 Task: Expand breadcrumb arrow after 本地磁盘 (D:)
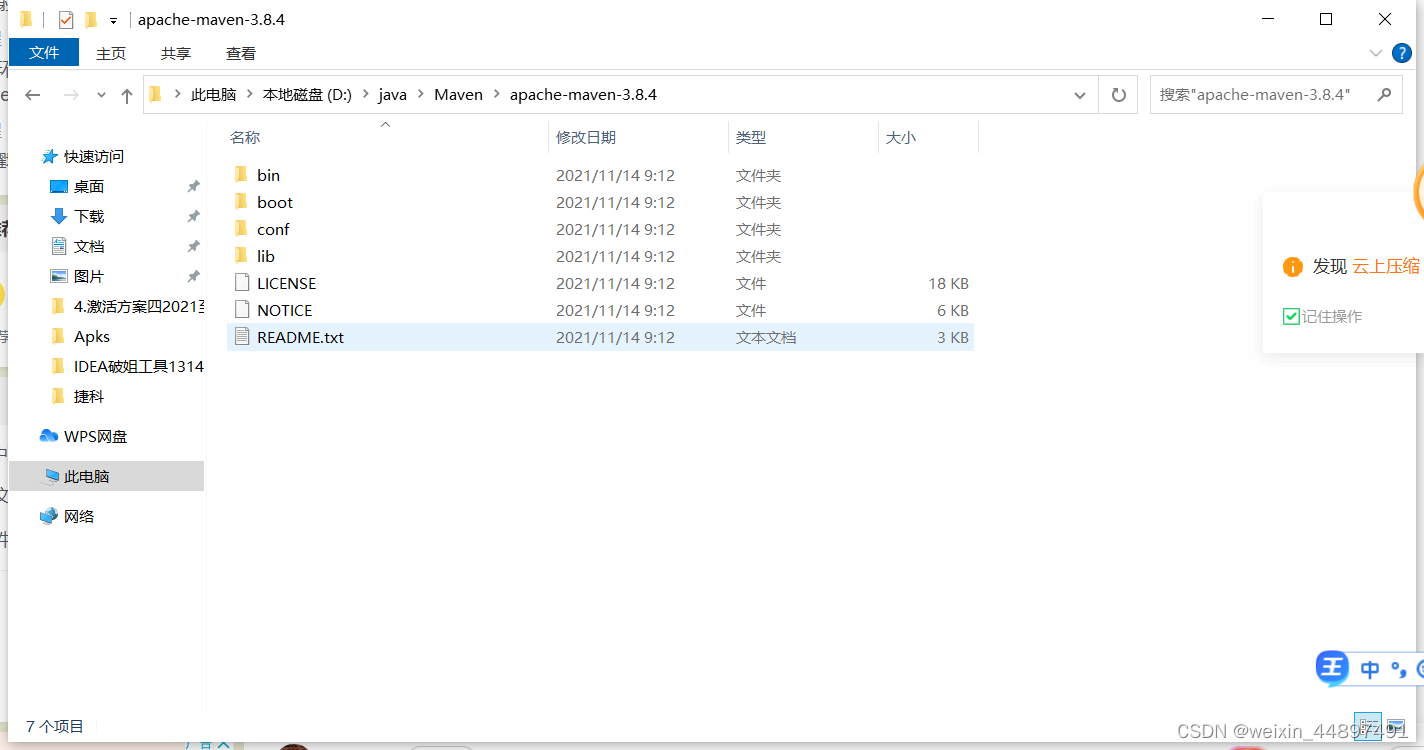[x=365, y=95]
